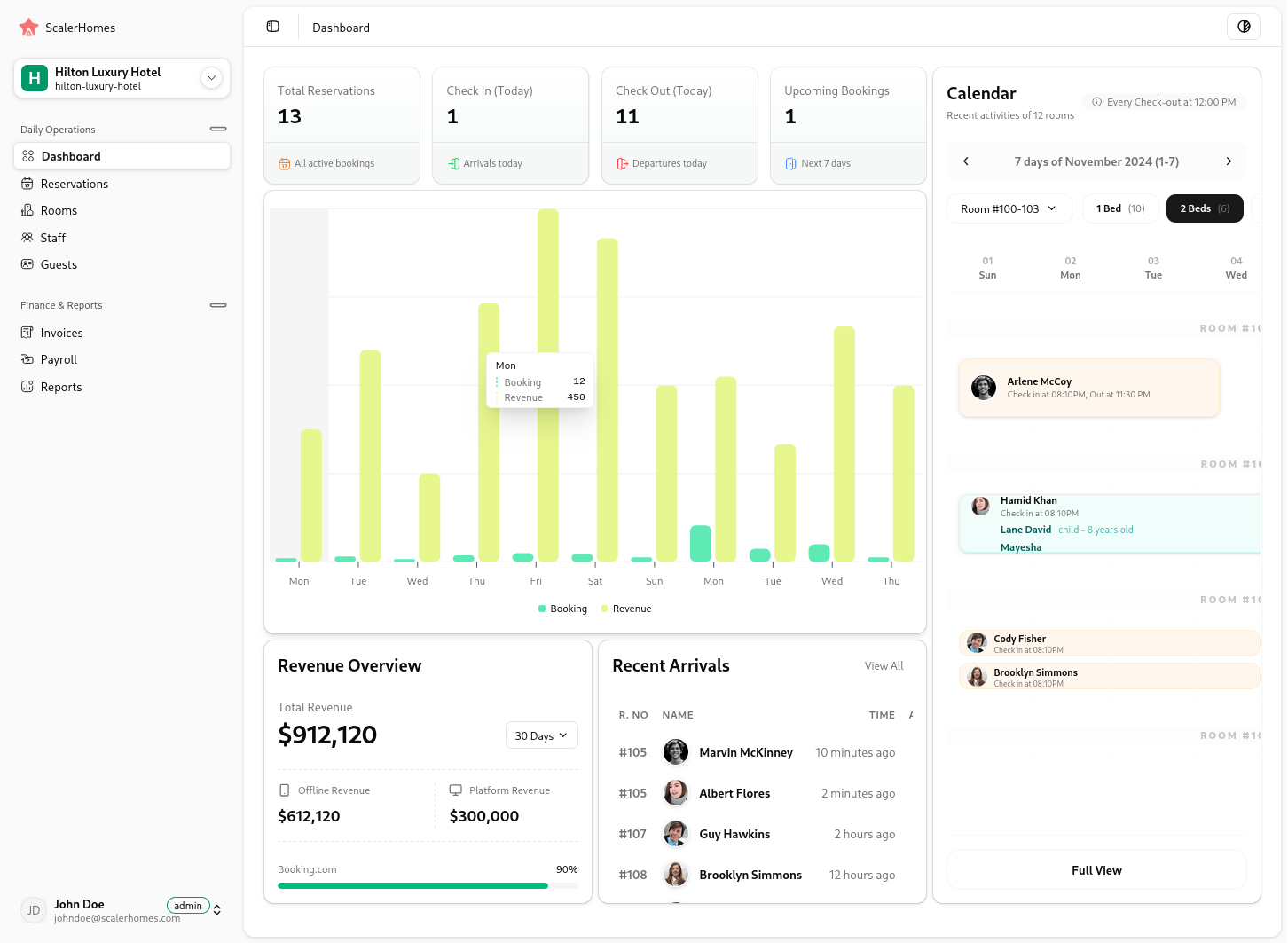
Task: Open the Reservations section in sidebar
Action: (75, 184)
